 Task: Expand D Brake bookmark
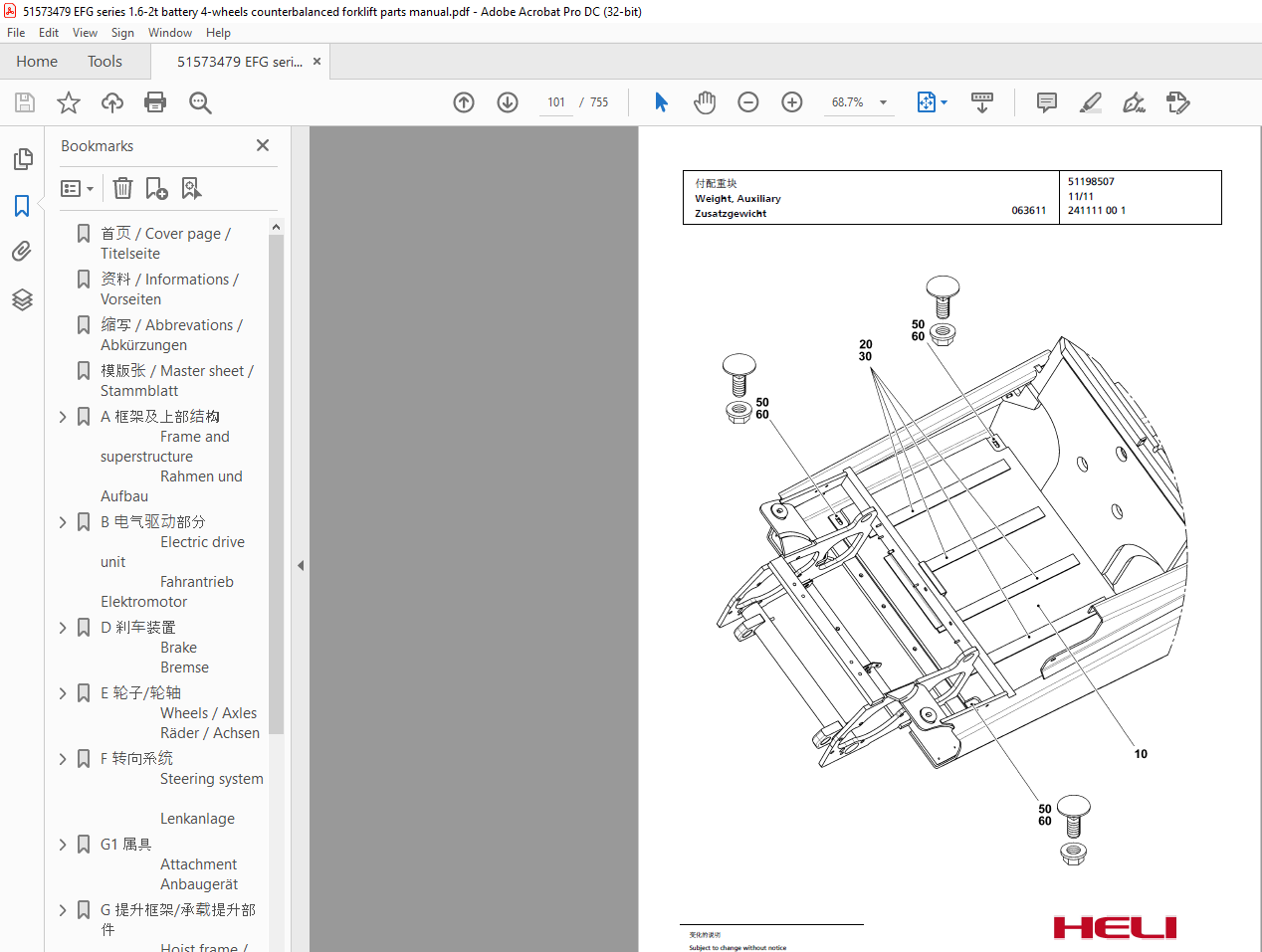63,628
